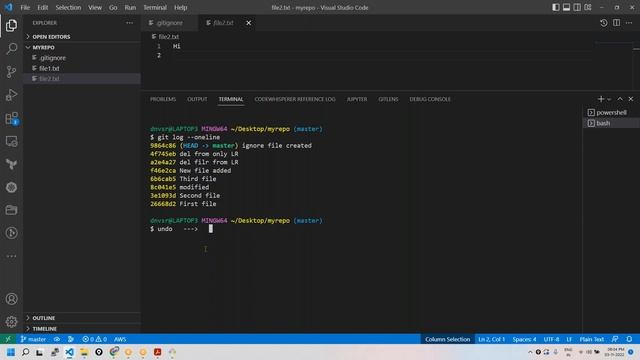This screenshot has width=640, height=360.
Task: Open the new terminal launch profile dropdown
Action: pyautogui.click(x=609, y=99)
